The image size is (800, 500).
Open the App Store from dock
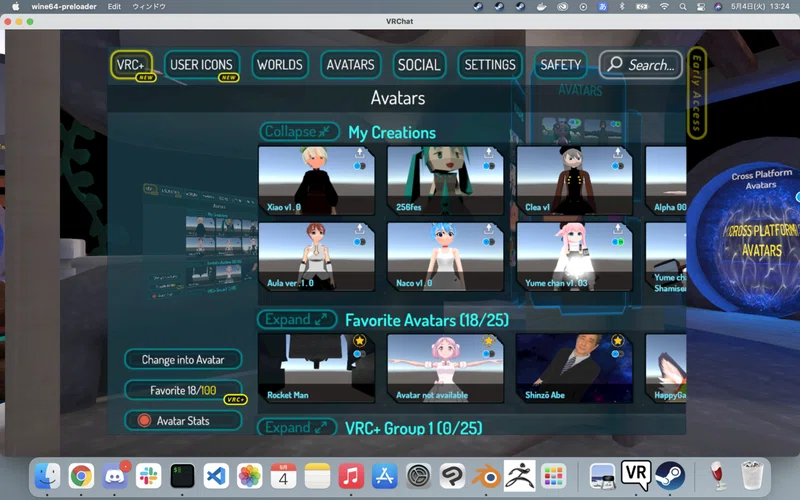point(384,477)
